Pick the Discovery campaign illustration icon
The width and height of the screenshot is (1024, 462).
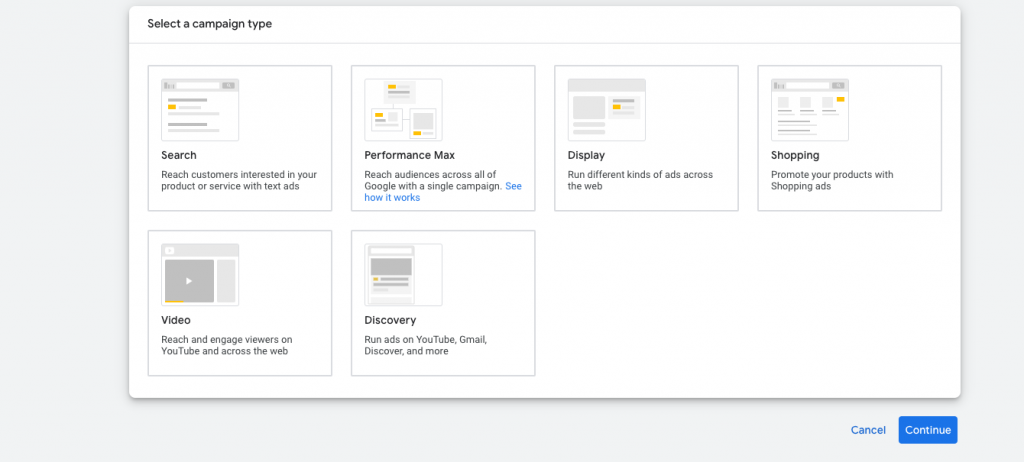tap(403, 274)
